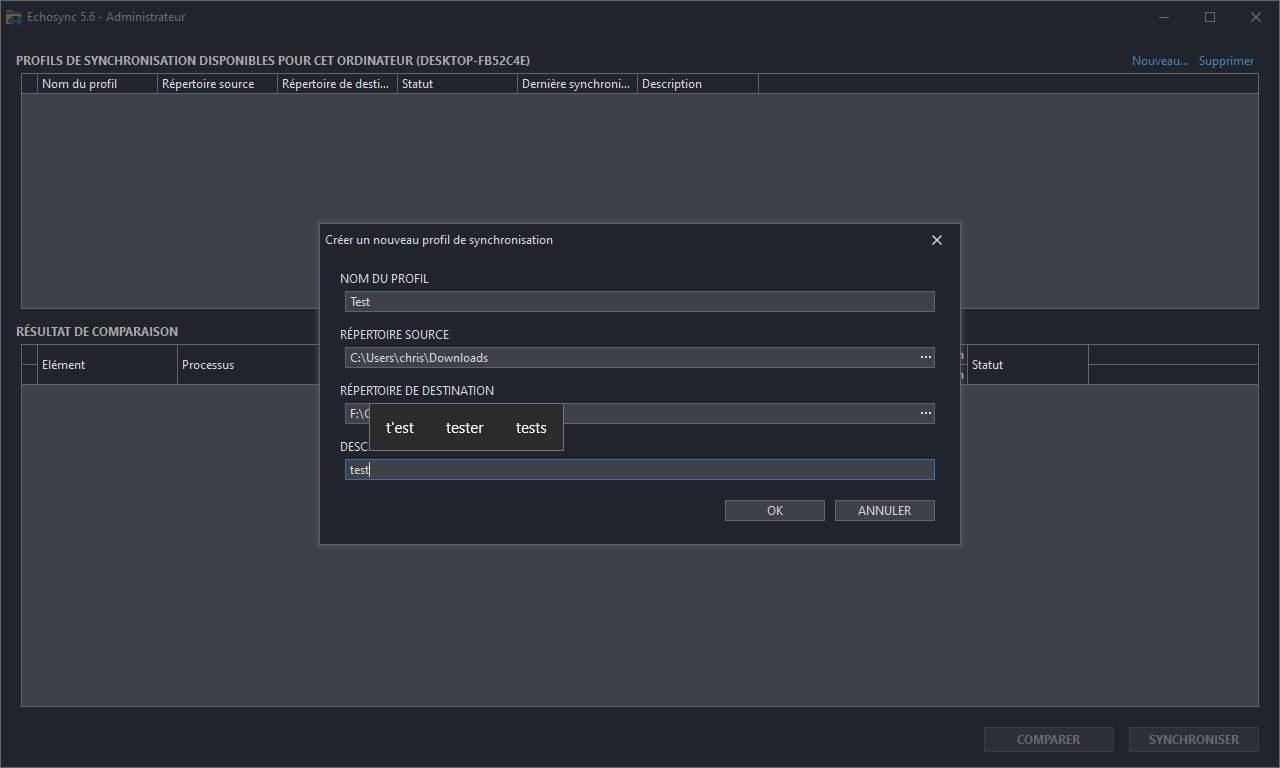Click the Echosync application icon in title bar
Viewport: 1280px width, 768px height.
point(13,16)
